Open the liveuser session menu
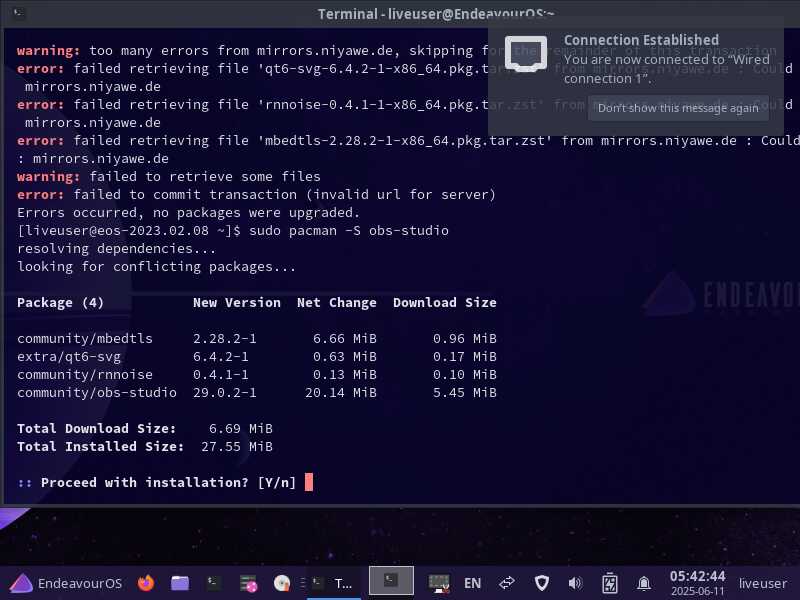 click(x=763, y=583)
